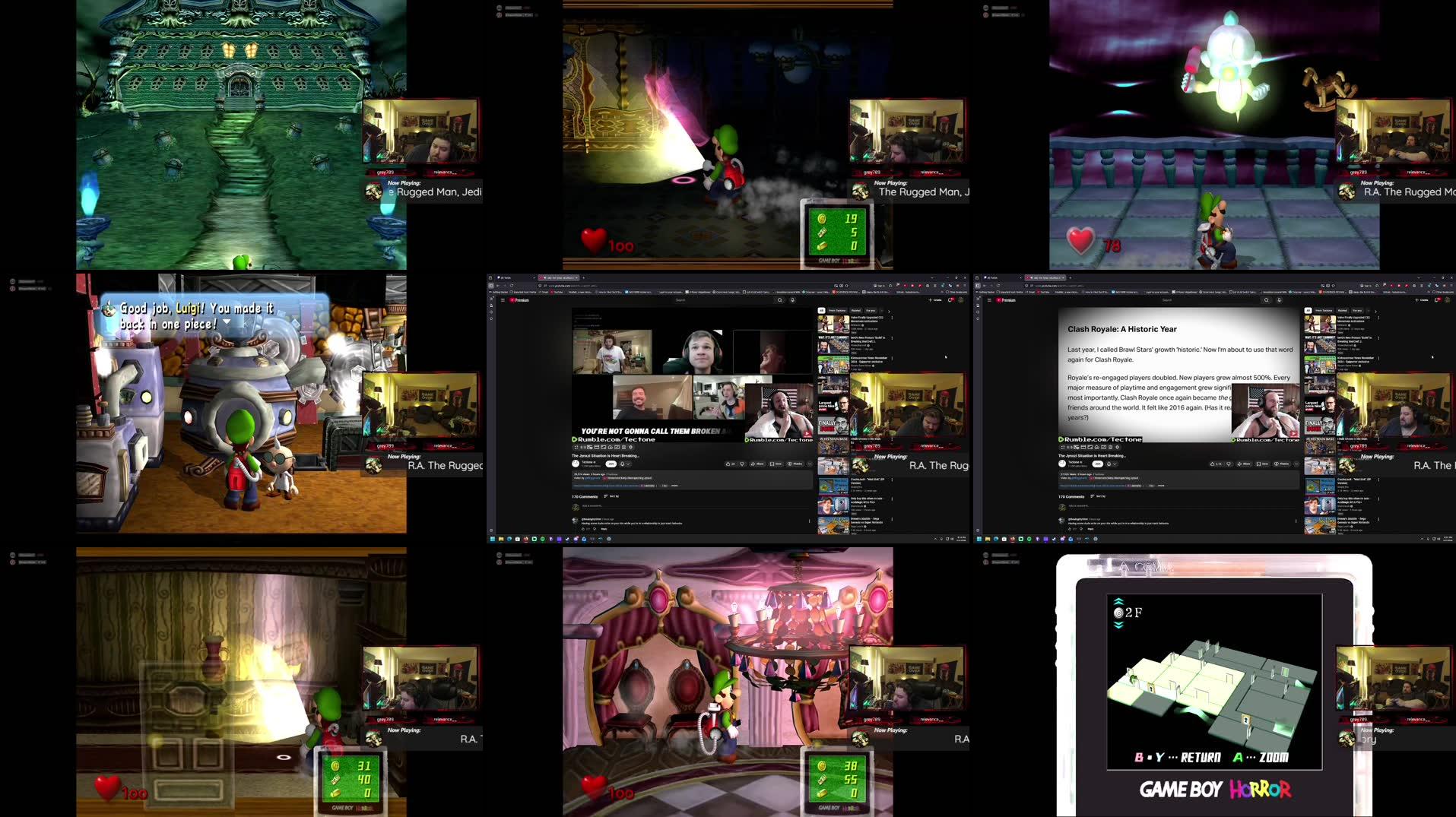The image size is (1456, 817).
Task: Reply to the top comment
Action: [x=604, y=528]
